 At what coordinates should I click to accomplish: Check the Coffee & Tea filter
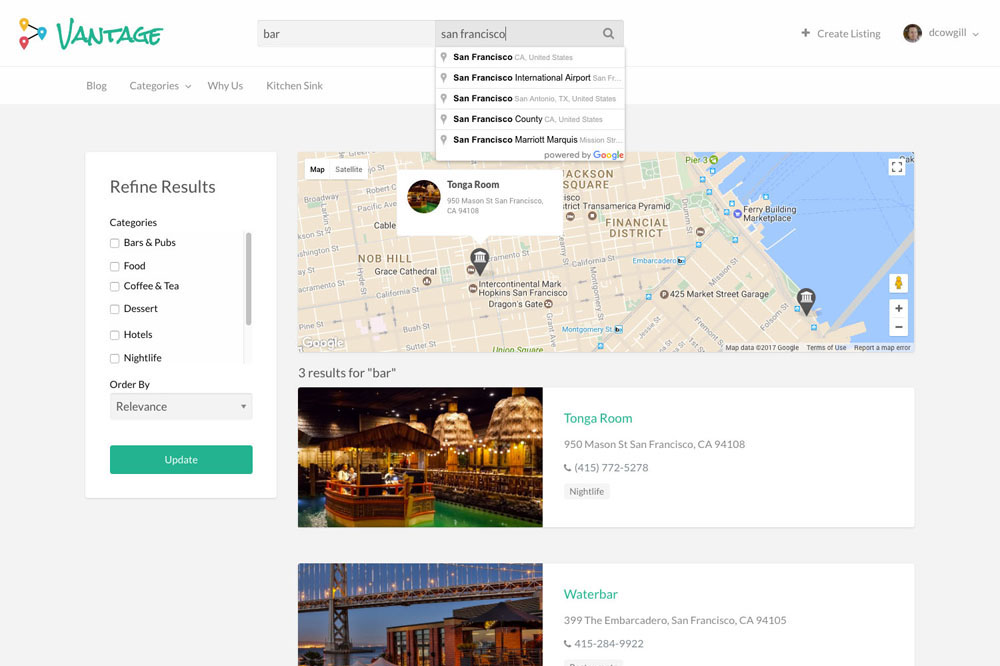pos(114,286)
